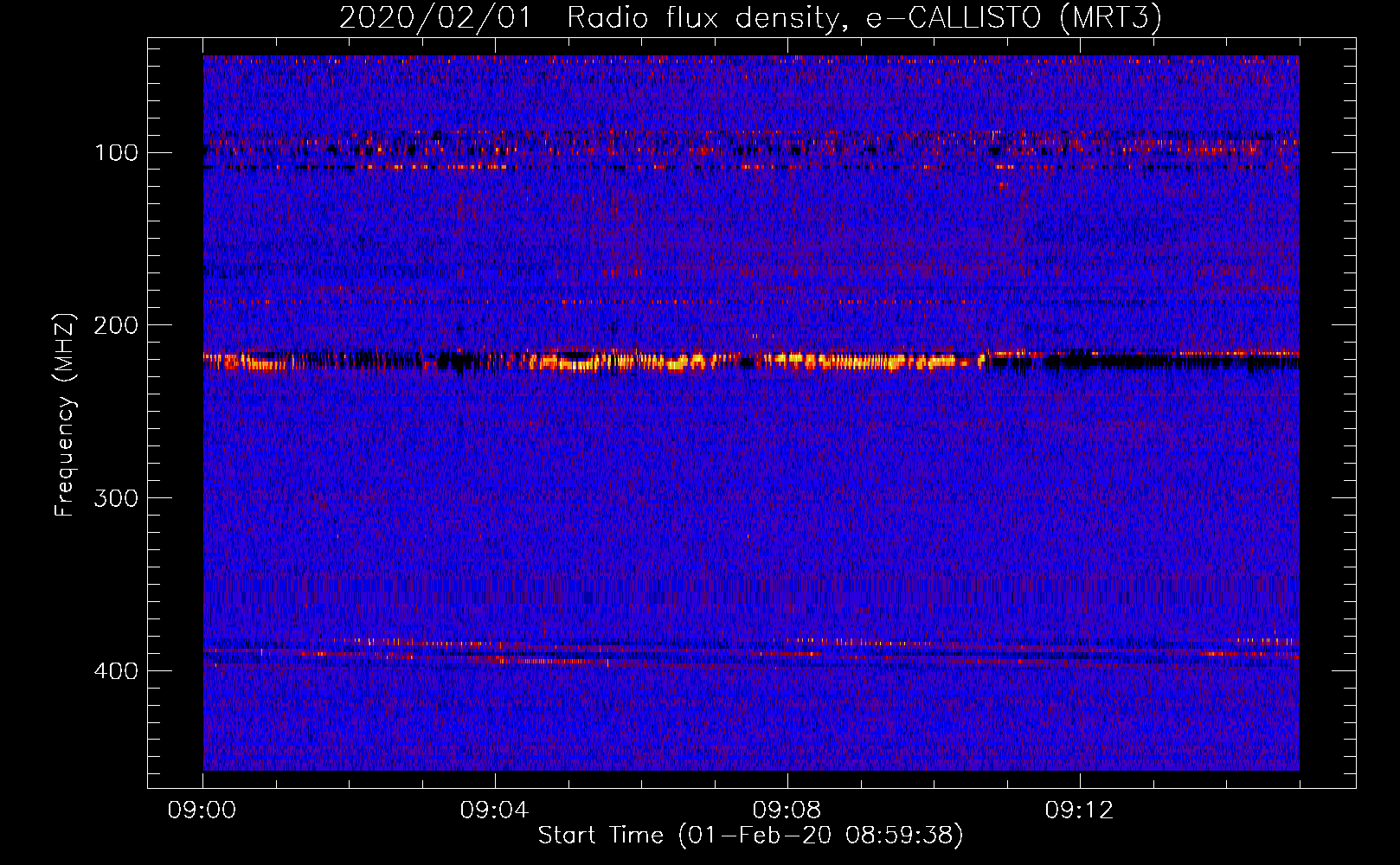Screen dimensions: 1400x865
Task: Click the 300 frequency tick label
Action: (x=117, y=498)
